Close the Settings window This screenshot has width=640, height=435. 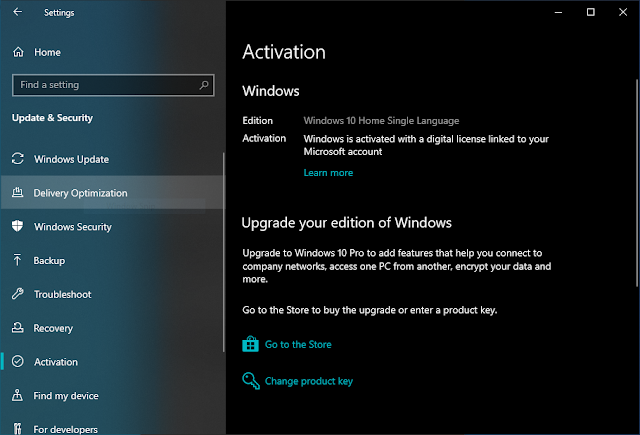point(623,12)
